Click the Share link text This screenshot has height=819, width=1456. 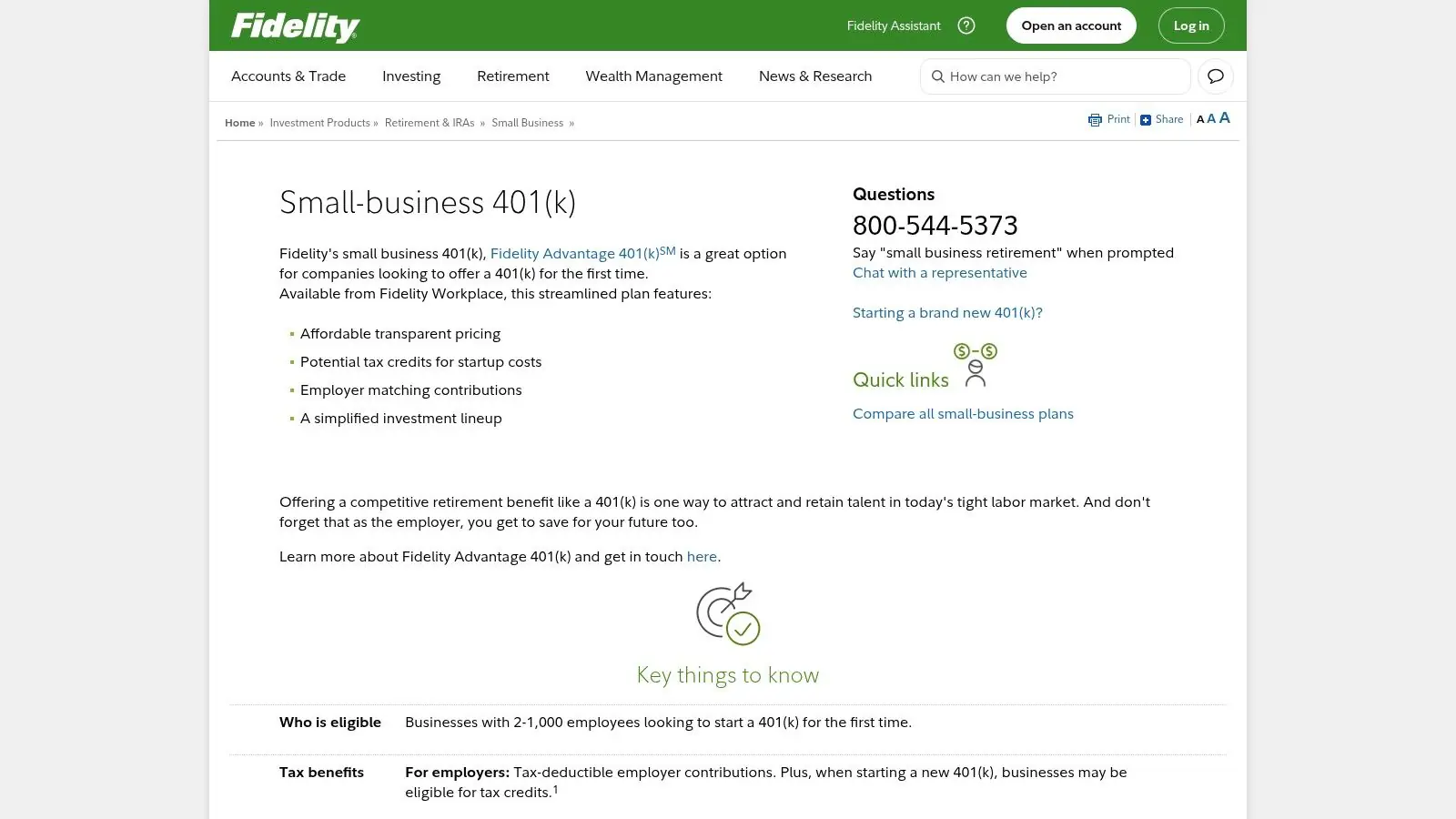[1169, 119]
